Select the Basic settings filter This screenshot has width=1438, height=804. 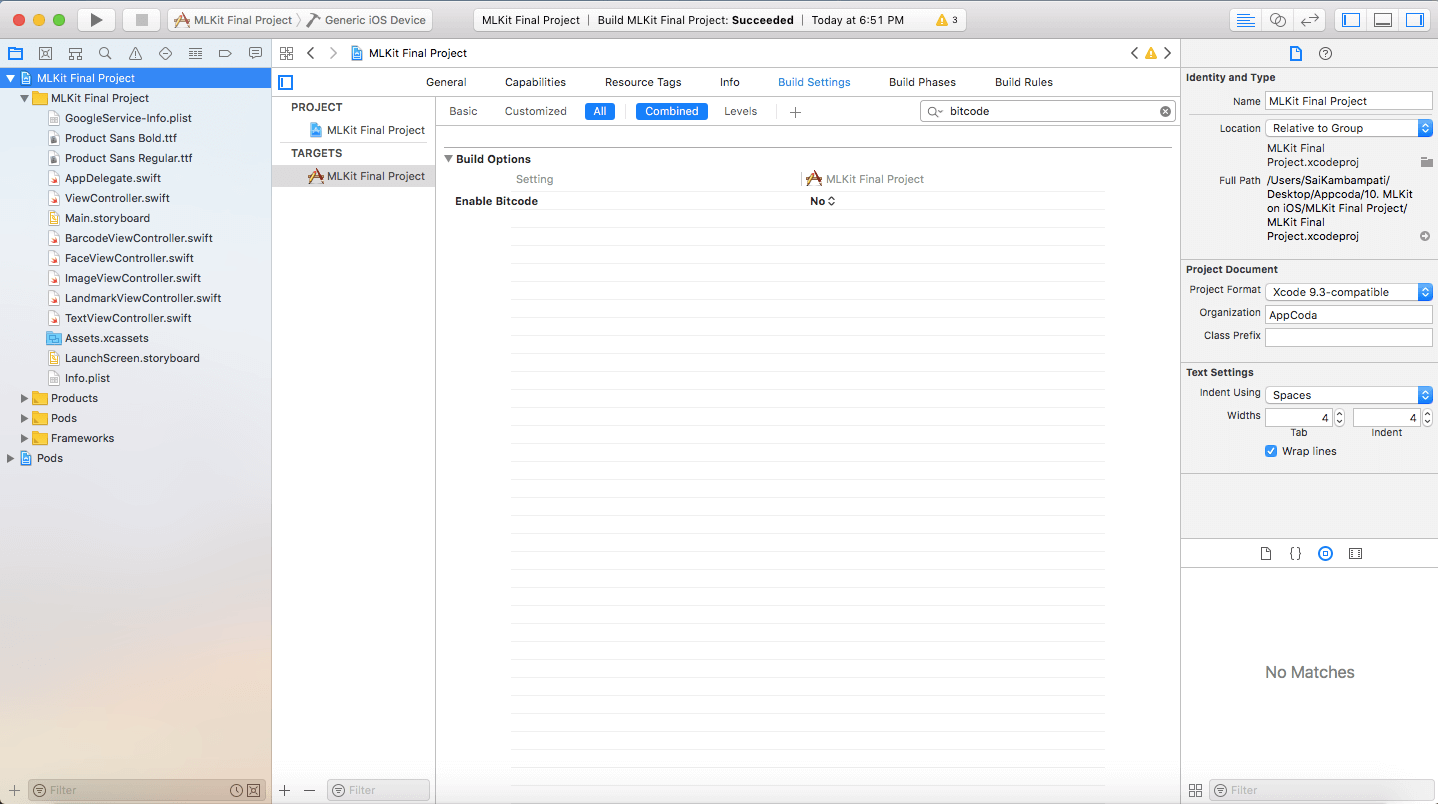463,111
